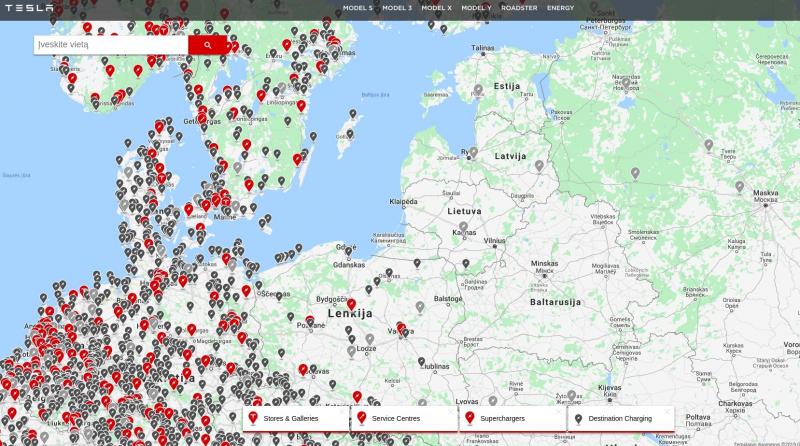
Task: Select the gray pin just west of Maskva
Action: pyautogui.click(x=740, y=187)
